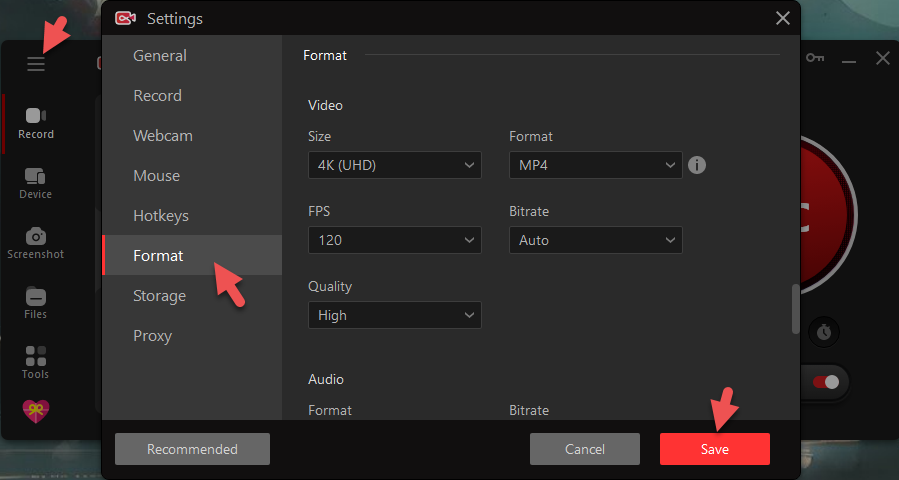Toggle the red switch at right
899x480 pixels.
coord(825,382)
